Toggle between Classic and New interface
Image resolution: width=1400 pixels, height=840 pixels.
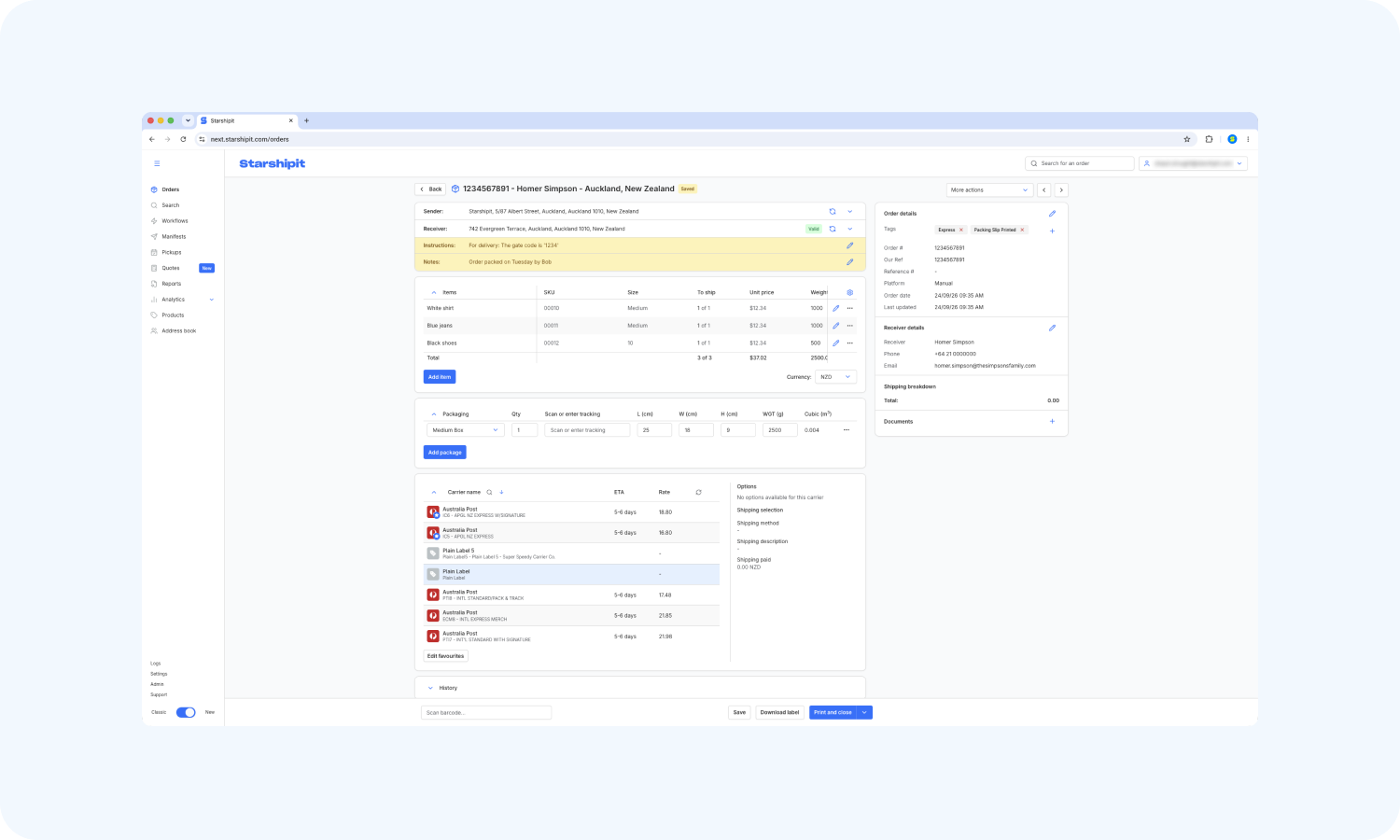(x=186, y=712)
